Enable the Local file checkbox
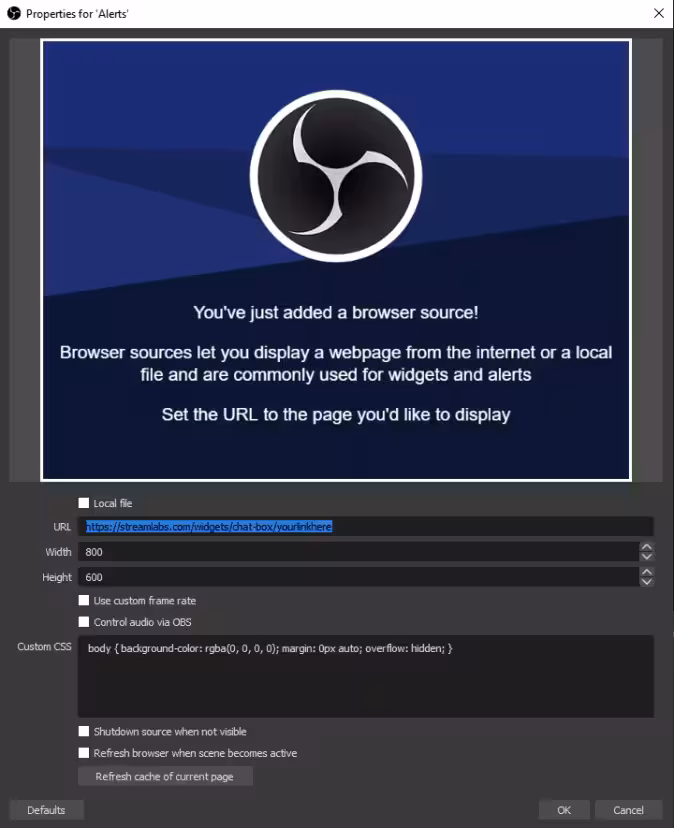The width and height of the screenshot is (674, 828). (83, 503)
